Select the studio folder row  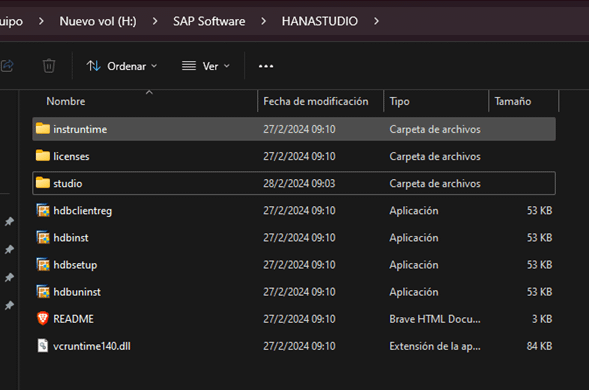[x=294, y=183]
